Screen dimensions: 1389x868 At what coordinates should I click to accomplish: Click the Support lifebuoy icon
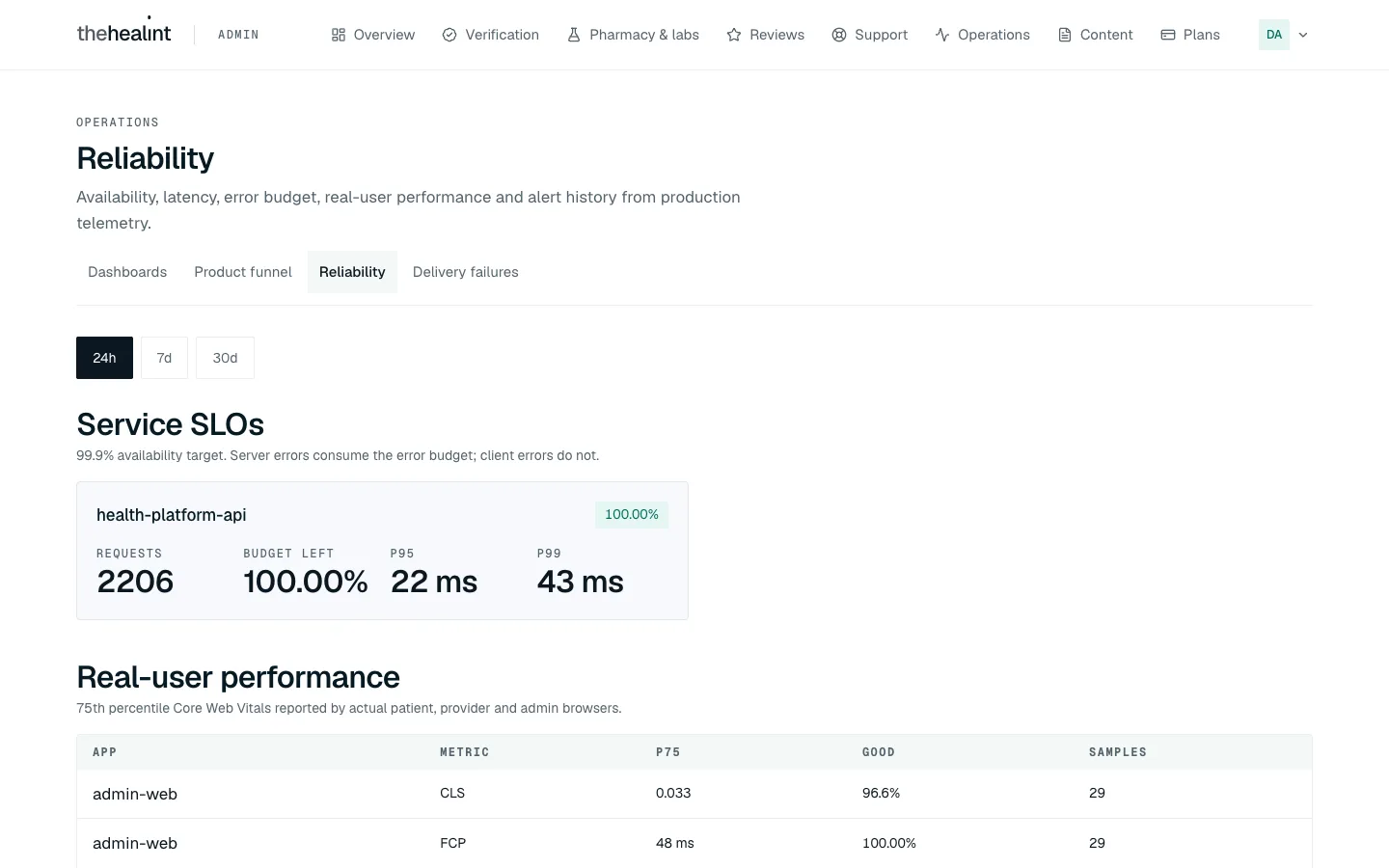[839, 35]
